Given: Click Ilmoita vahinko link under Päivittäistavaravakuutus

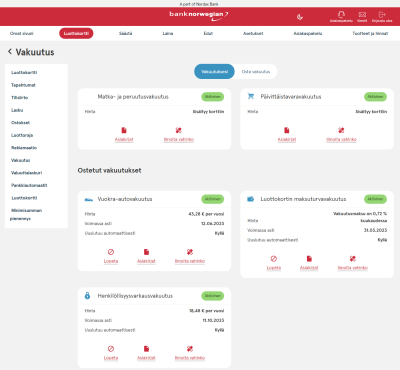Looking at the screenshot, I should pos(341,139).
